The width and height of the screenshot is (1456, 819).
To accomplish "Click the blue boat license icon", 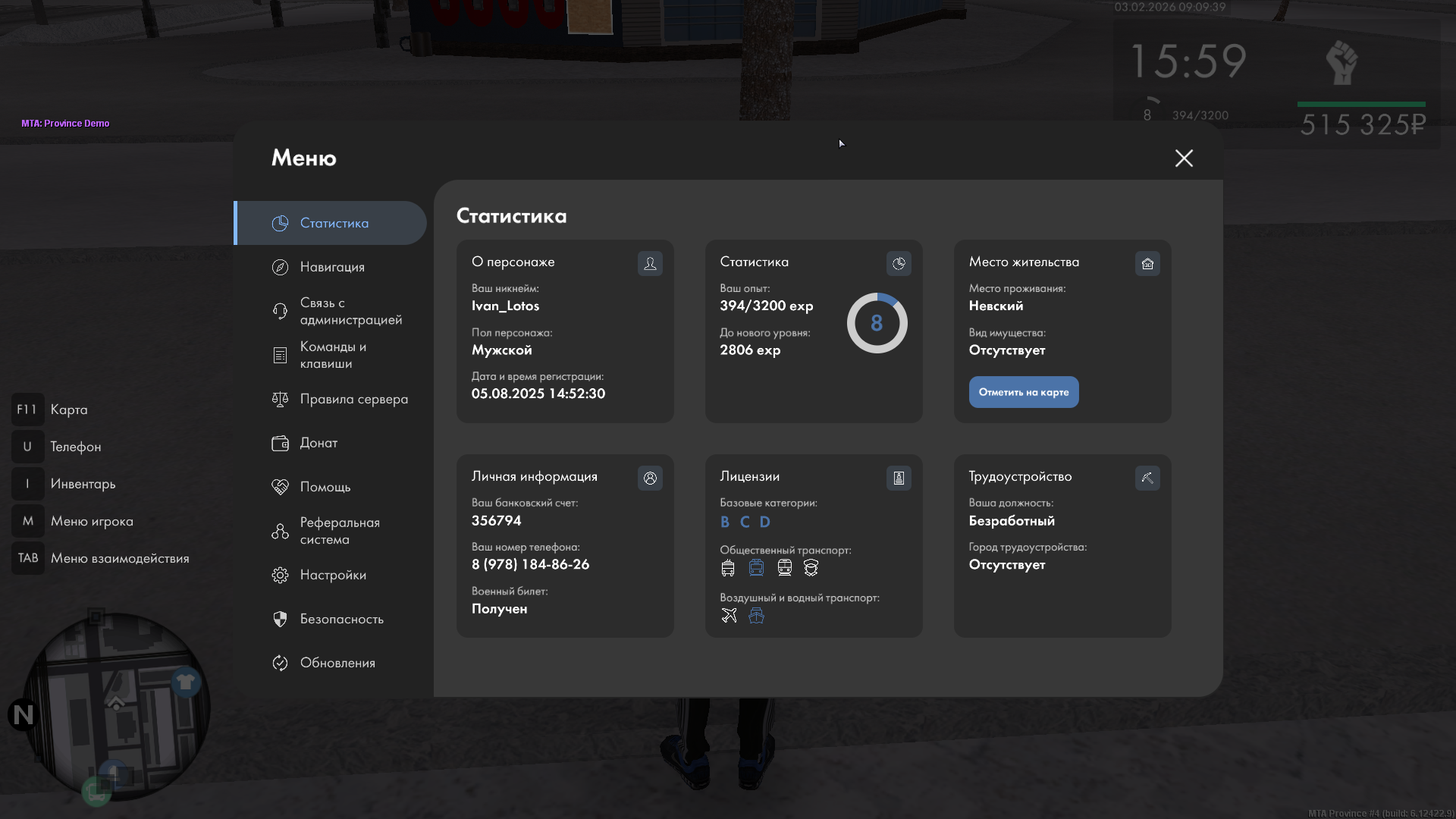I will [756, 616].
